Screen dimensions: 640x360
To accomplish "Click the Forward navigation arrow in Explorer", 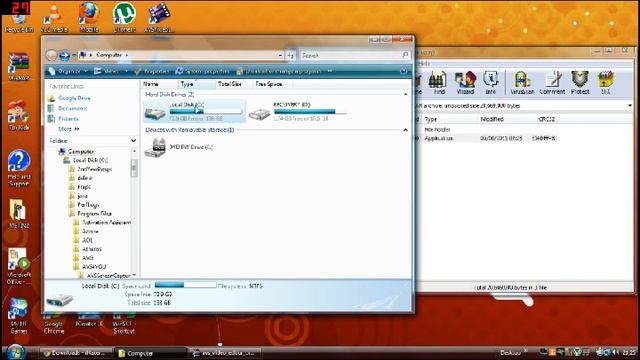I will tap(64, 55).
